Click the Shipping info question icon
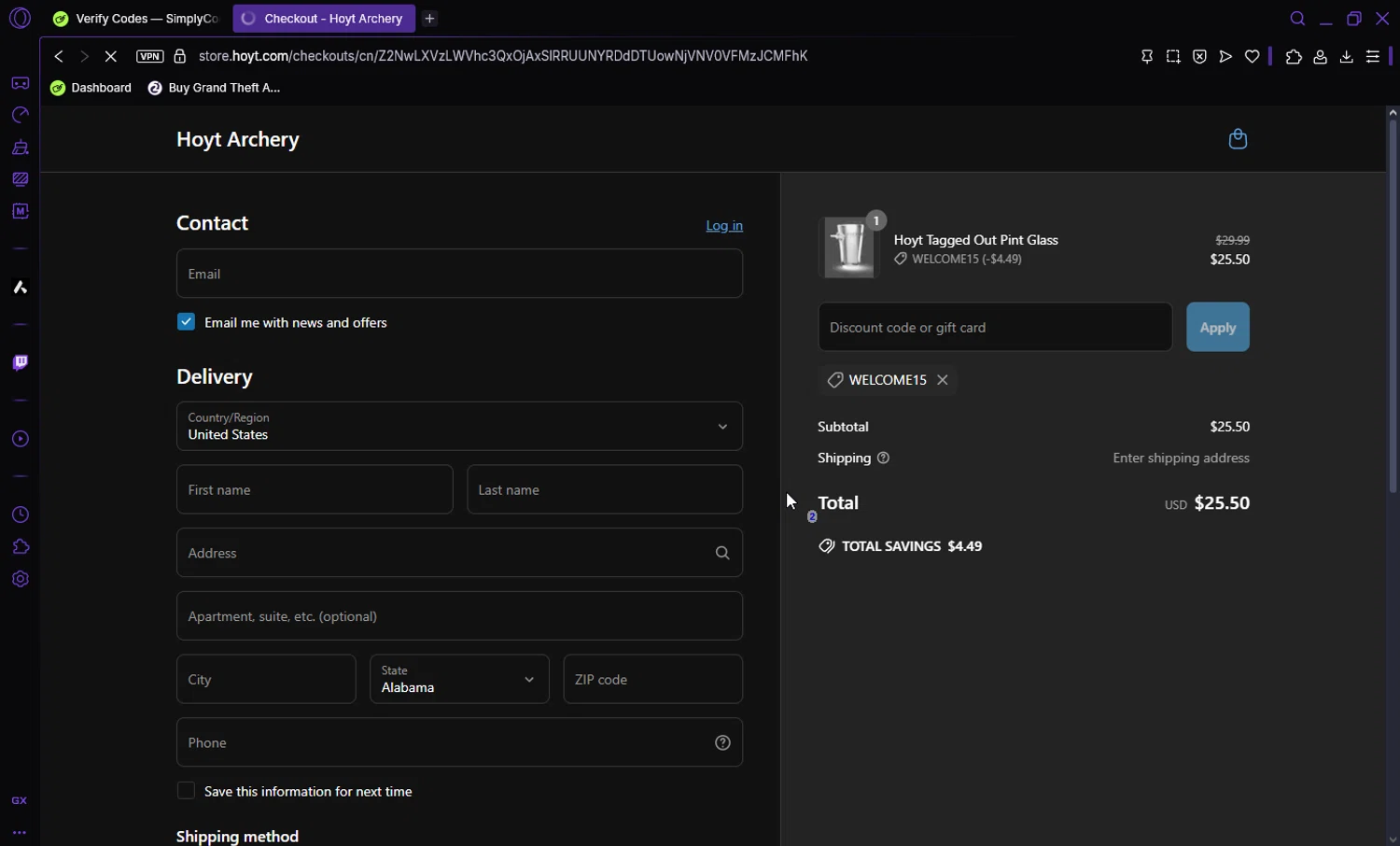Image resolution: width=1400 pixels, height=846 pixels. (x=883, y=458)
